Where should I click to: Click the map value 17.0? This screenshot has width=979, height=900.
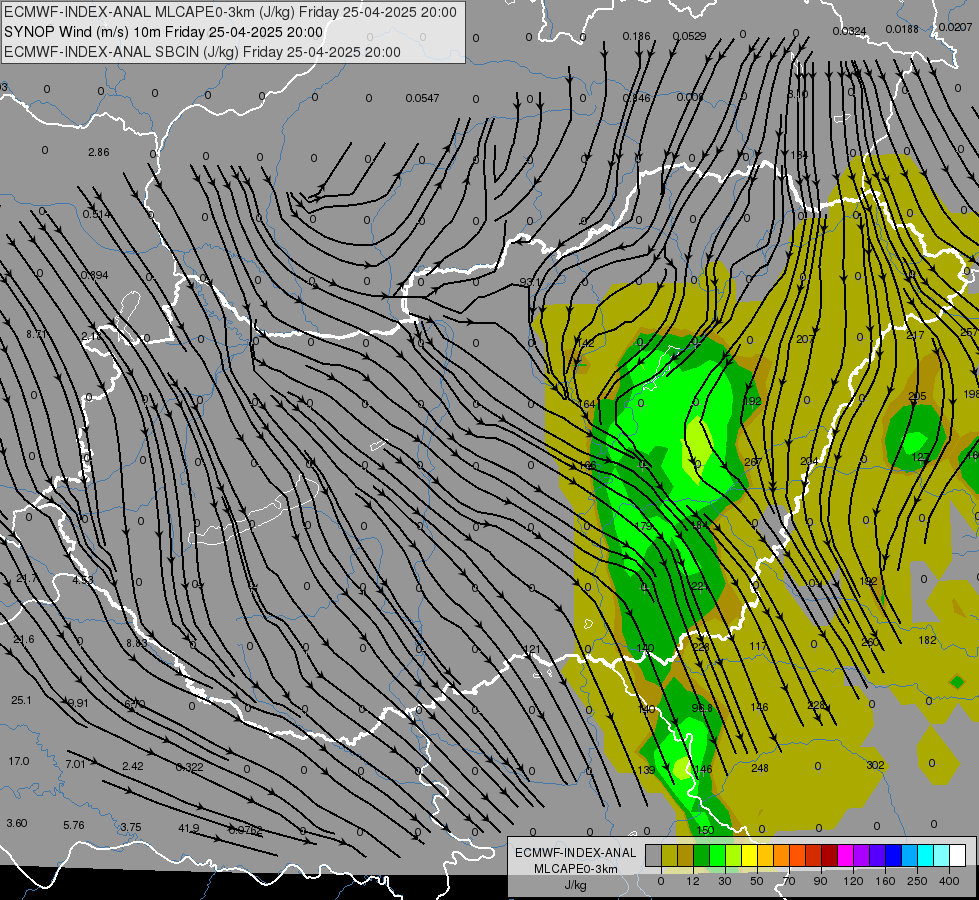click(19, 761)
